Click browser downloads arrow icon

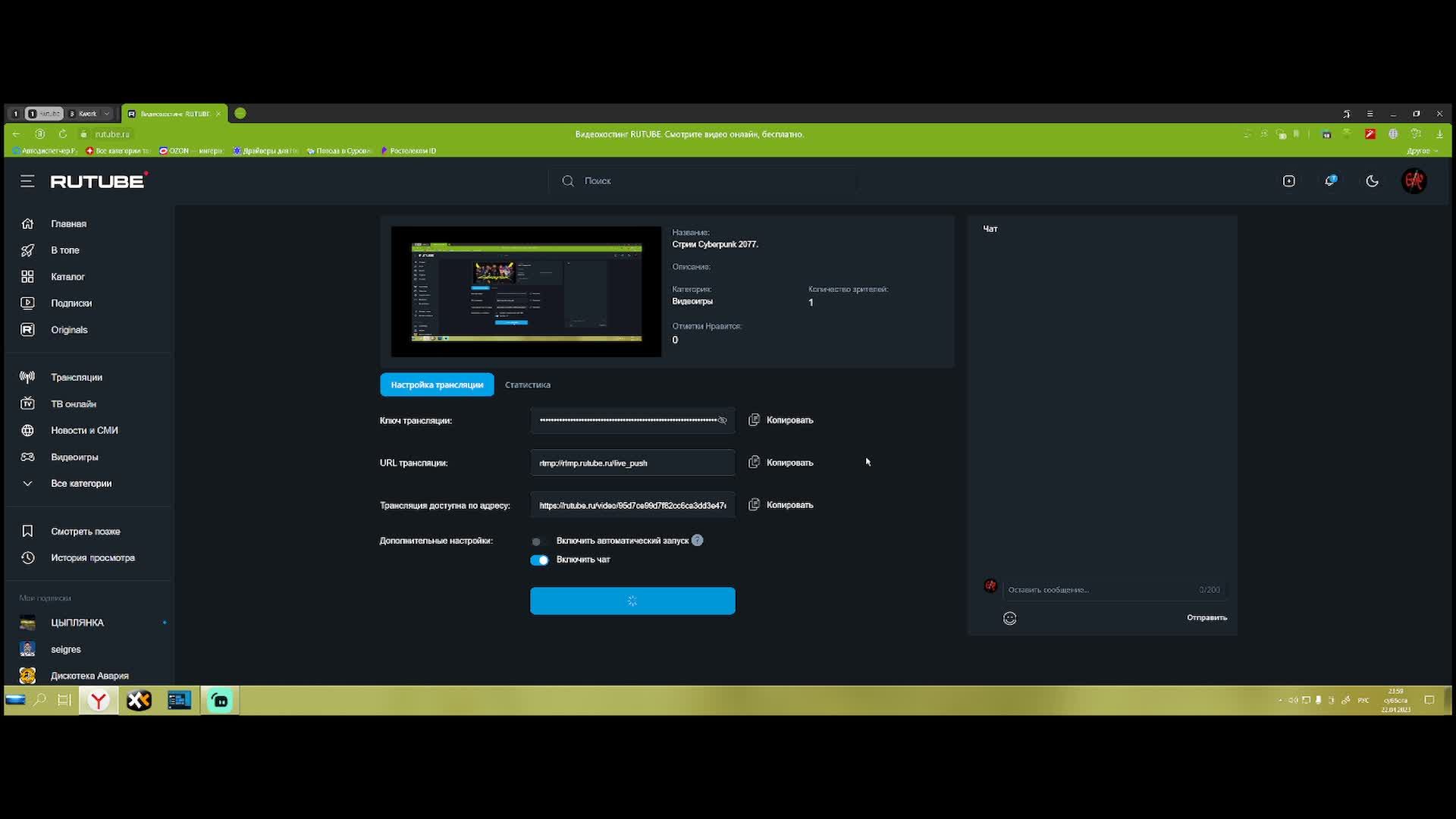[1439, 134]
